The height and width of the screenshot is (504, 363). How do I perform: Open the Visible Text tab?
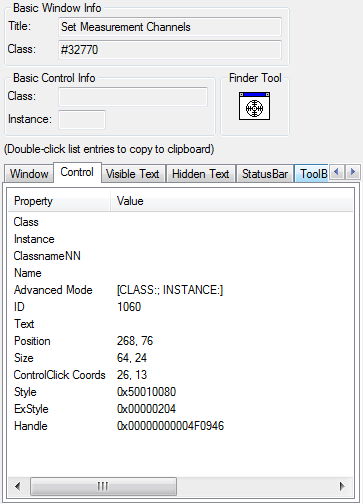click(133, 174)
